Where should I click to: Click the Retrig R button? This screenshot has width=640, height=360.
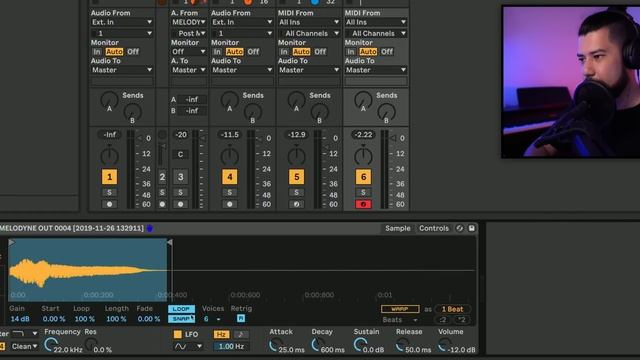tap(241, 318)
